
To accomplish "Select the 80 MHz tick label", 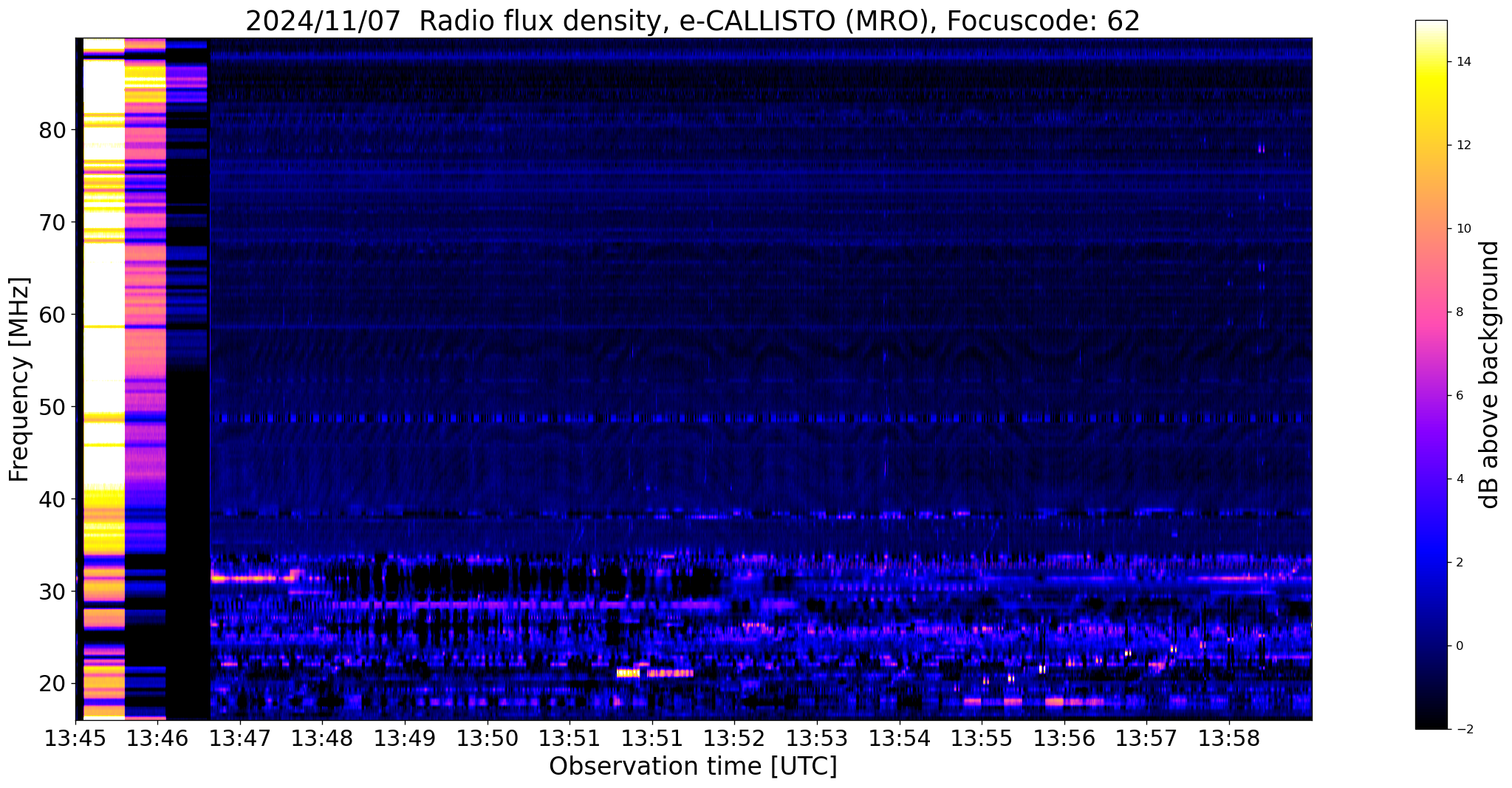I will click(52, 131).
